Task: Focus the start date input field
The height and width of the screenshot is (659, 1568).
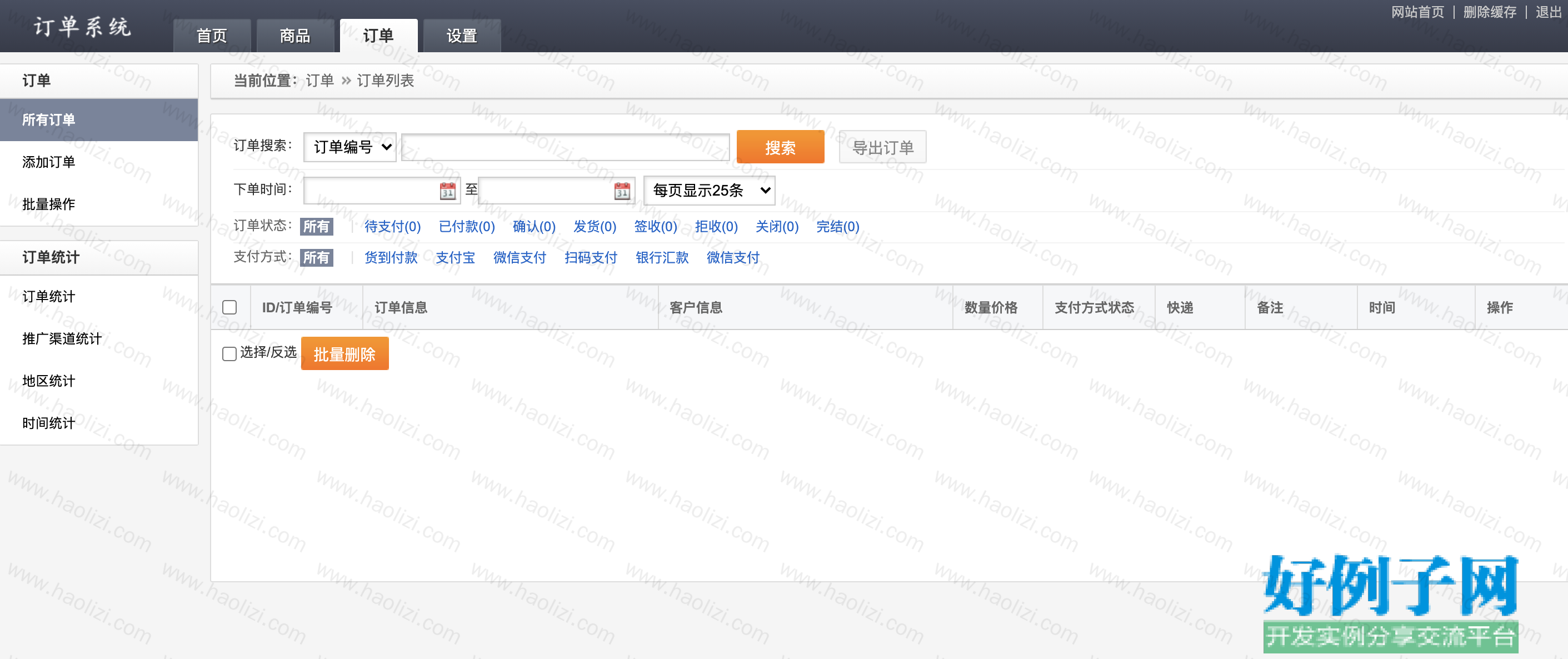Action: point(382,191)
